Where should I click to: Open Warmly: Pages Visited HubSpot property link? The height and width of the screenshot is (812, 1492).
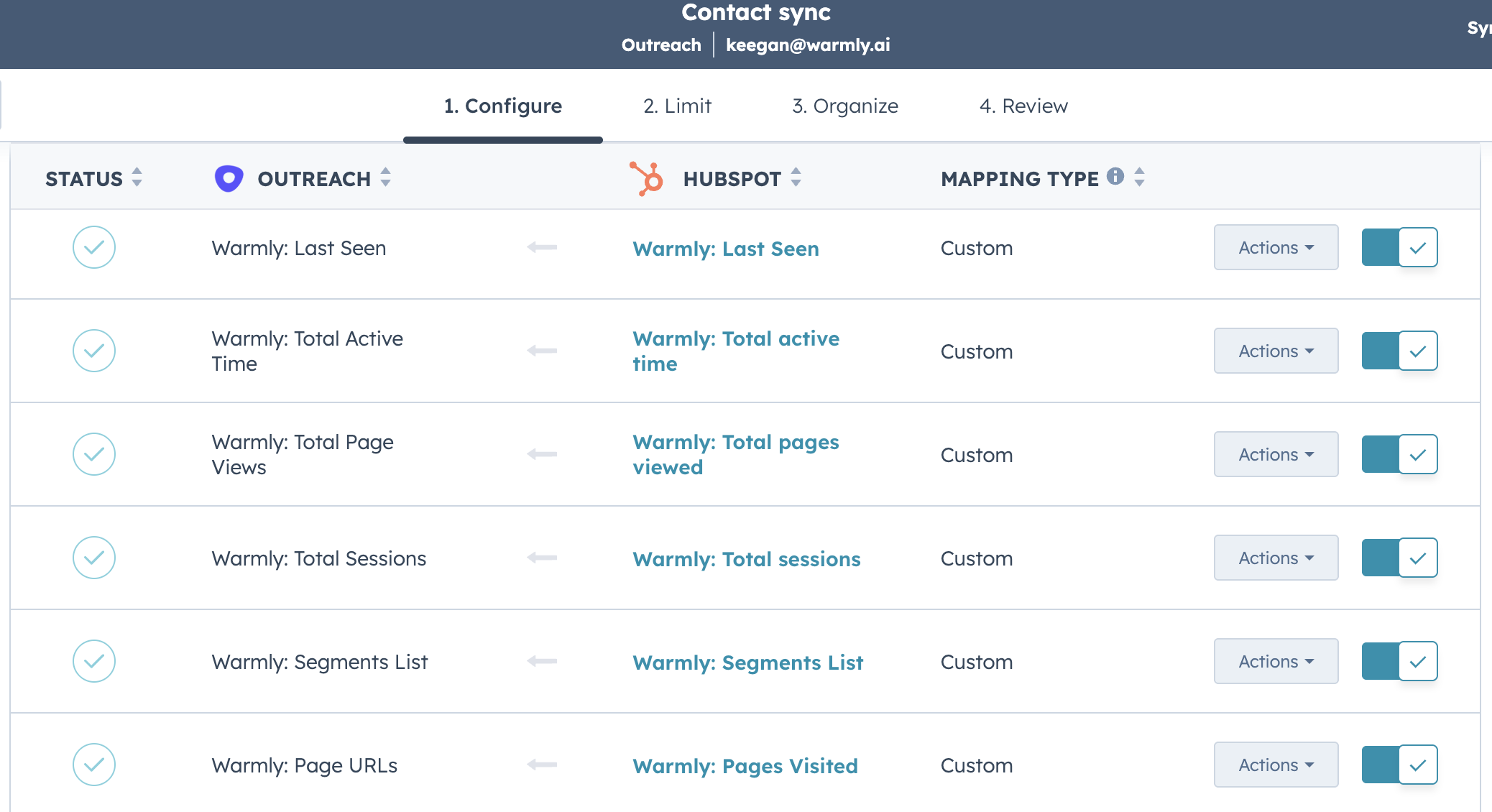click(x=745, y=766)
